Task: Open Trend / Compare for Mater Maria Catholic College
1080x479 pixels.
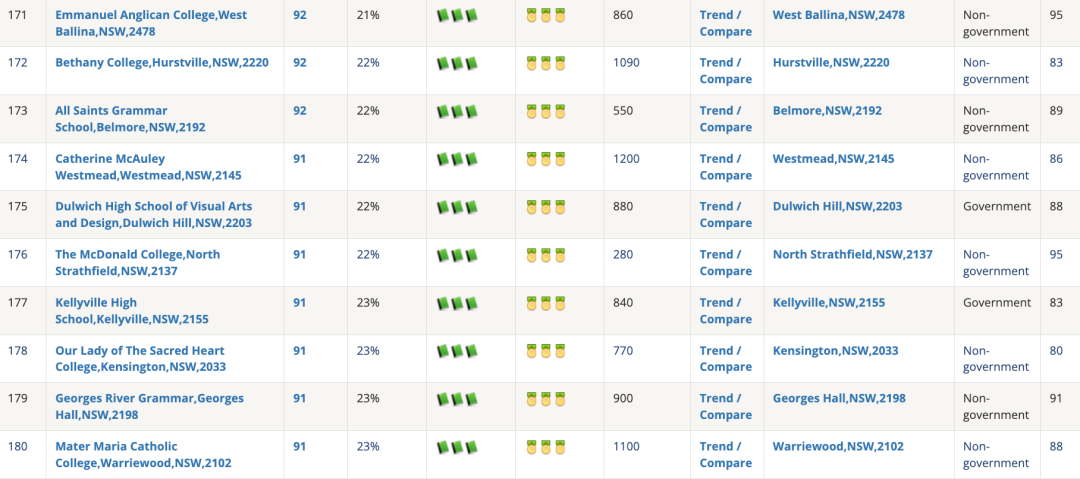Action: pos(725,454)
